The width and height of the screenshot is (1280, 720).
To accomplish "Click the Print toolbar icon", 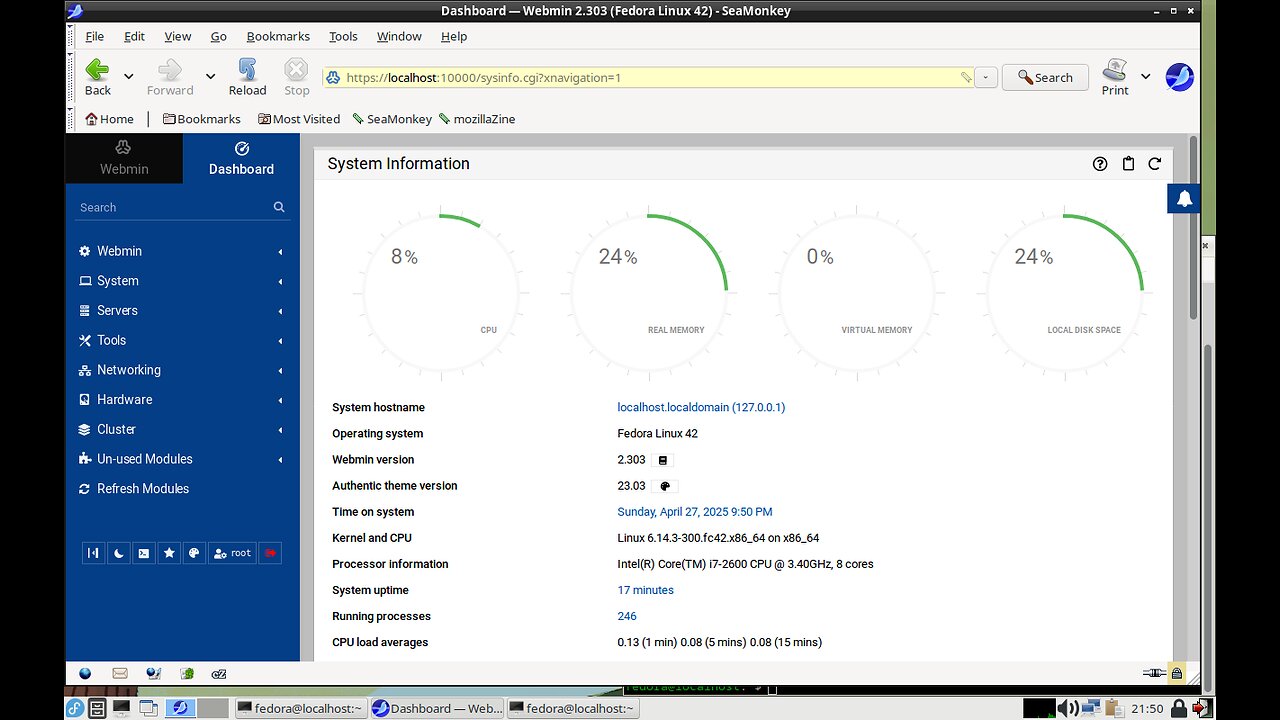I will pos(1115,77).
